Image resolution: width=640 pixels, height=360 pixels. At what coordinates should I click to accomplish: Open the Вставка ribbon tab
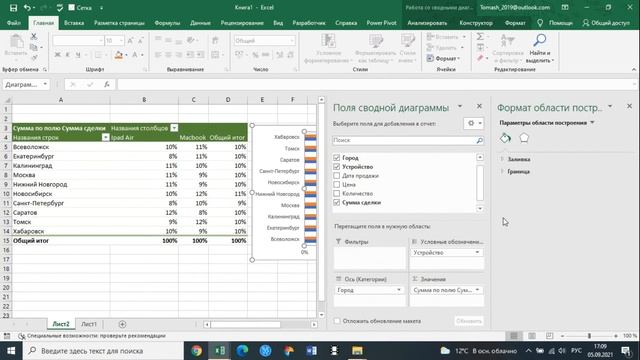(x=74, y=23)
